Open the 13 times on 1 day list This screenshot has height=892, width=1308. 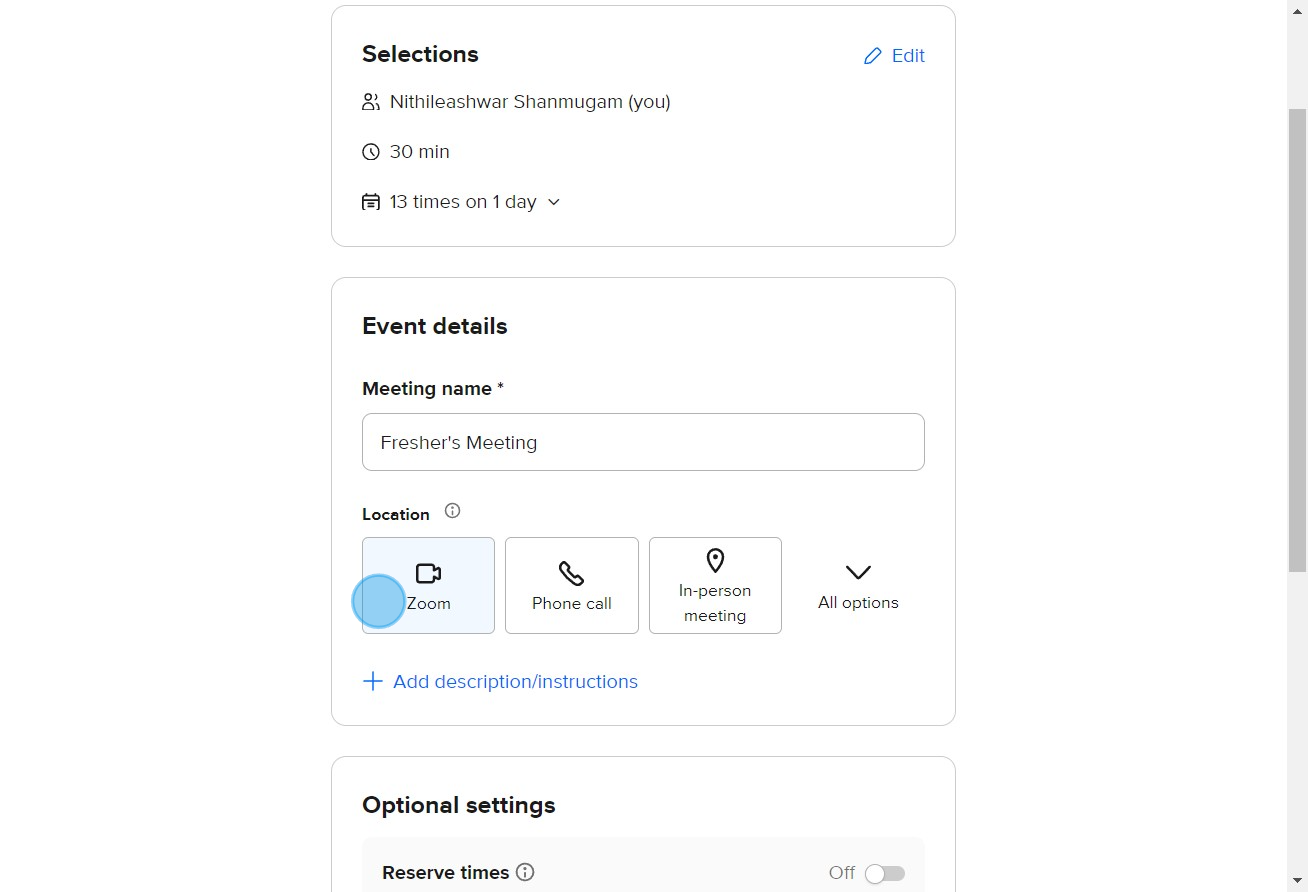pyautogui.click(x=462, y=202)
